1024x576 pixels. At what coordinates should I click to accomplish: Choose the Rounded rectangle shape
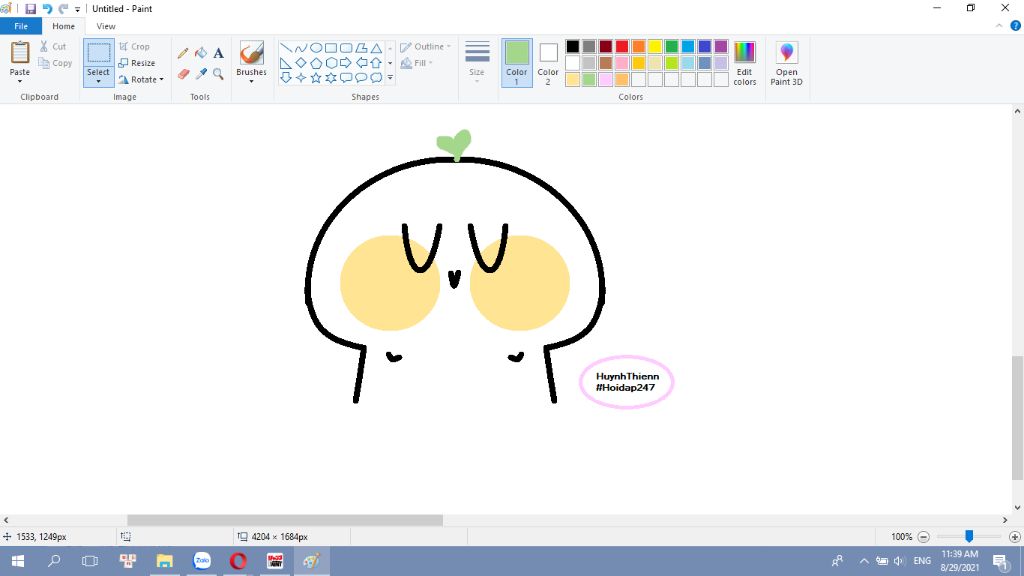pos(346,48)
